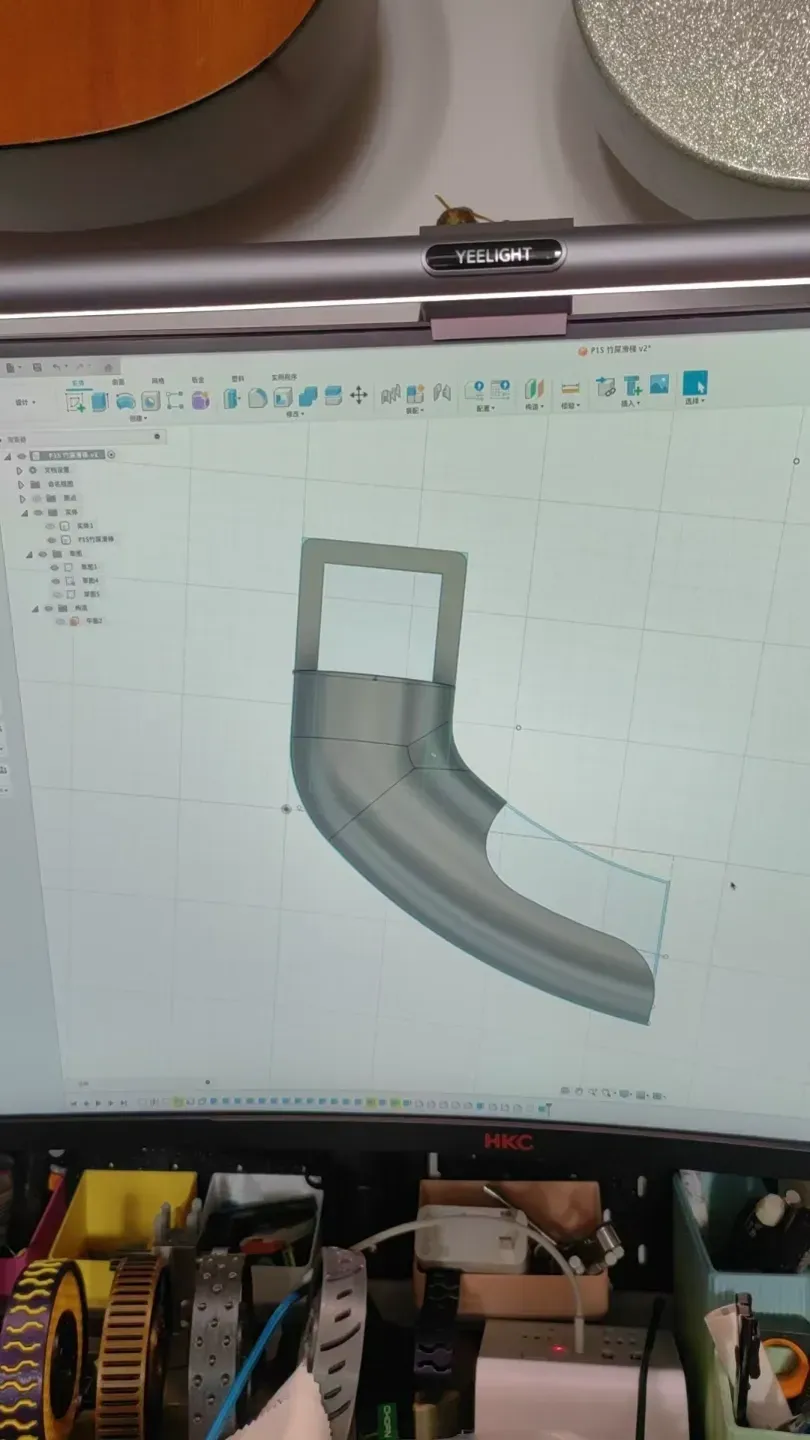Screen dimensions: 810x1440
Task: Collapse the 实体 bodies folder
Action: (x=24, y=513)
